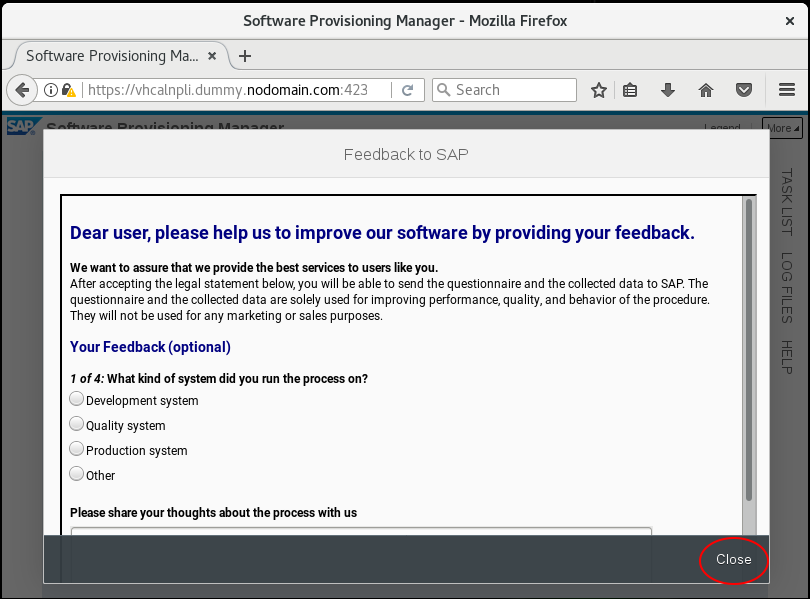This screenshot has width=810, height=599.
Task: Close the Firefox window with X
Action: click(790, 21)
